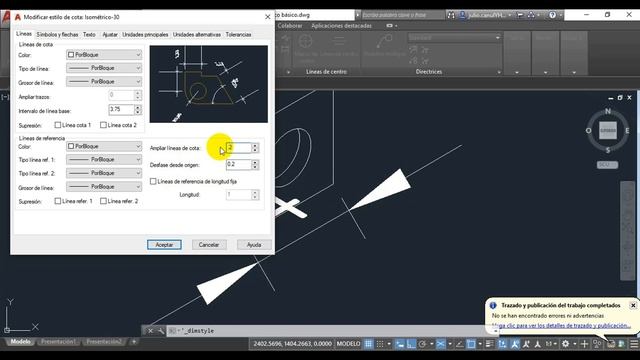Screen dimensions: 640x360
Task: Open Grosor de línea dropdown under Líneas de cota
Action: click(104, 82)
